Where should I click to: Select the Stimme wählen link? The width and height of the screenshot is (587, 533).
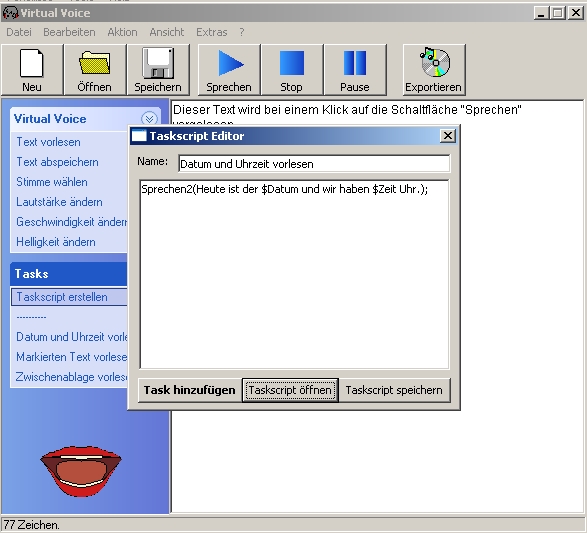(x=52, y=182)
